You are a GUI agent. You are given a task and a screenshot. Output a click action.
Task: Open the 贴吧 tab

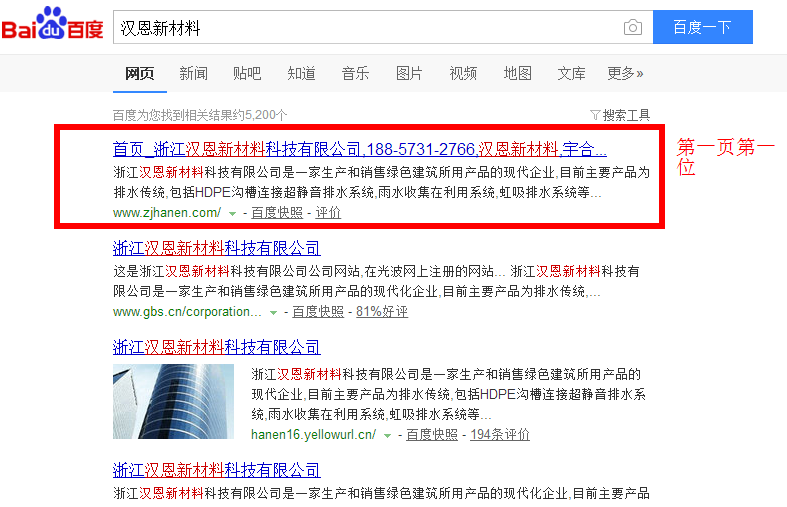[x=247, y=73]
